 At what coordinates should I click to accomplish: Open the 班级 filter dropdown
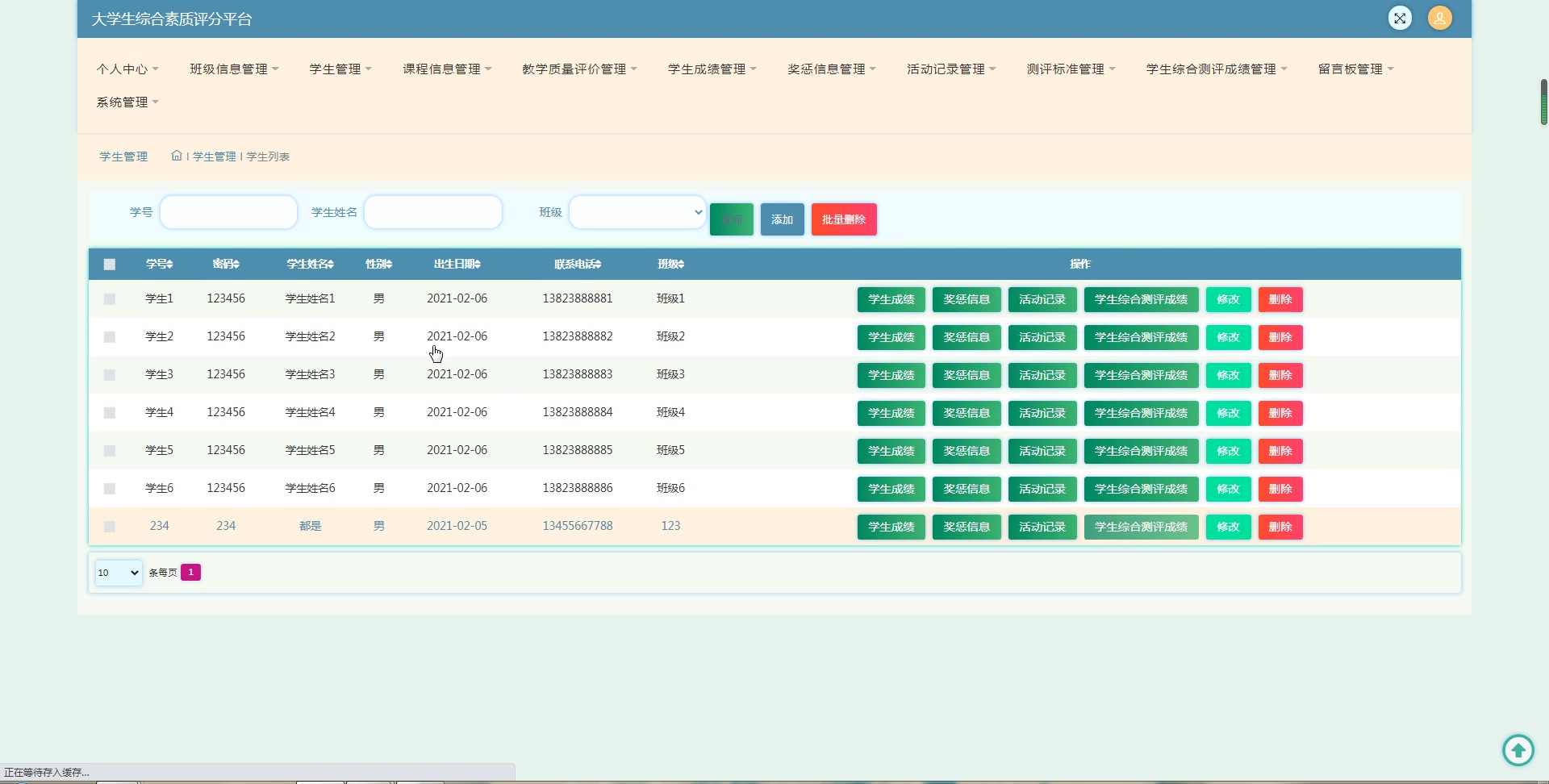(x=637, y=212)
